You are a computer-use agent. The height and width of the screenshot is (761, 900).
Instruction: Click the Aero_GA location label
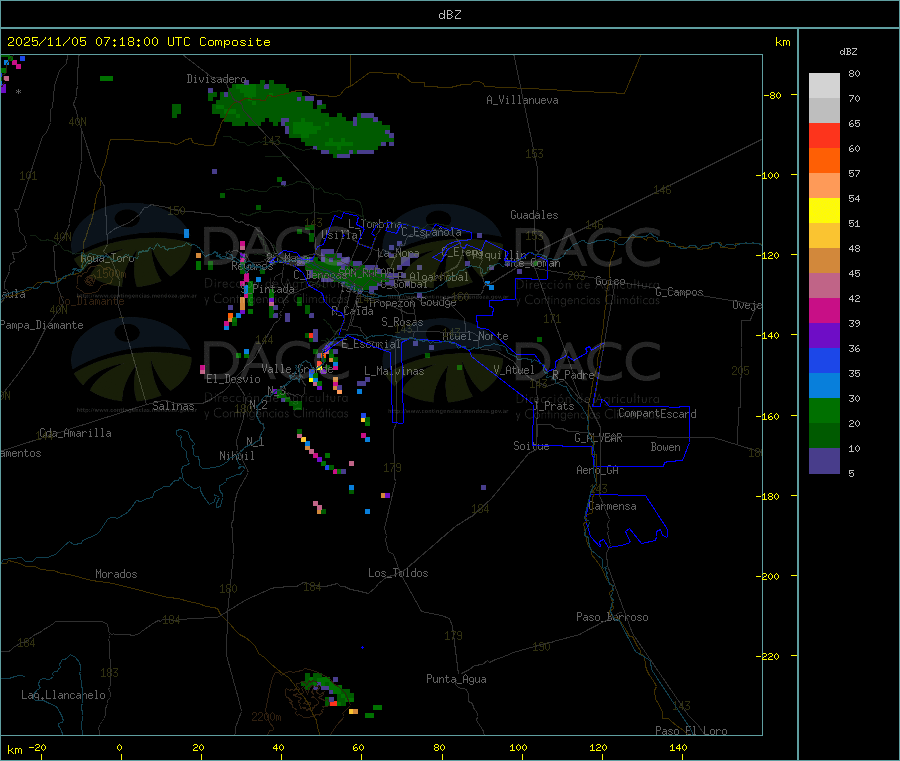click(x=597, y=470)
